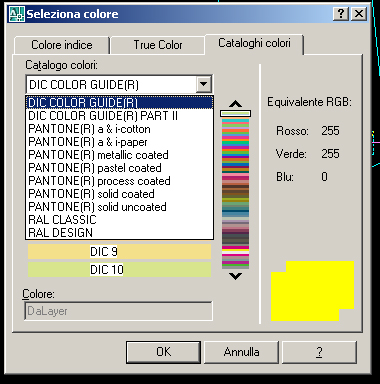The image size is (380, 384).
Task: Click the Rosso value 255
Action: pyautogui.click(x=330, y=131)
